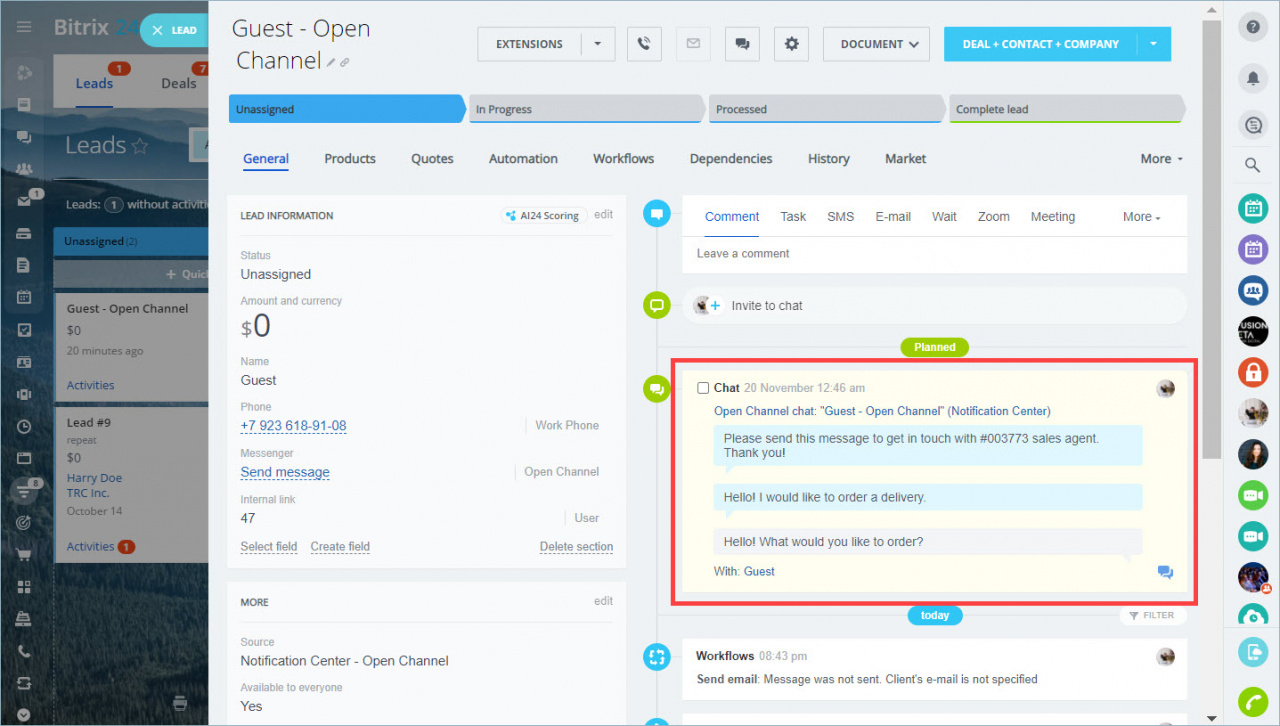The image size is (1280, 726).
Task: Open the History tab
Action: coord(829,159)
